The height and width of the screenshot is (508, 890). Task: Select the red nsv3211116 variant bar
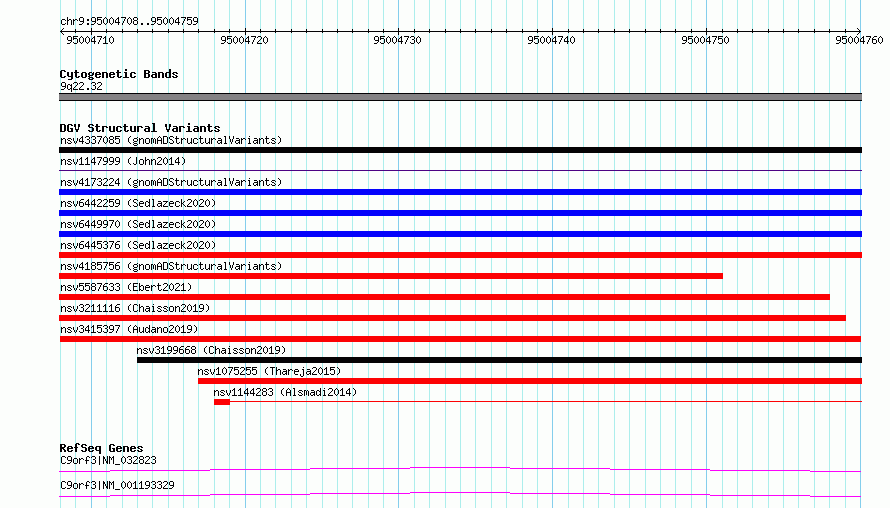pos(452,318)
